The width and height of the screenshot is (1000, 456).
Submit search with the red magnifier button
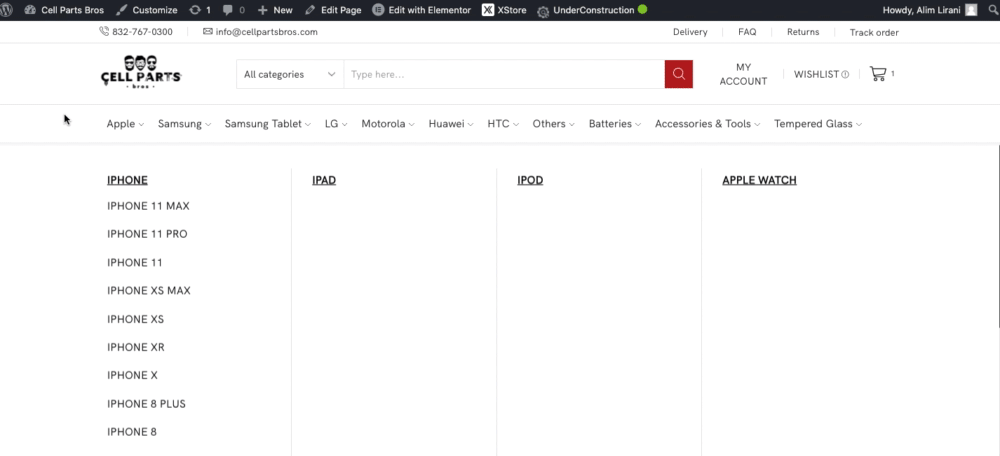[x=679, y=74]
